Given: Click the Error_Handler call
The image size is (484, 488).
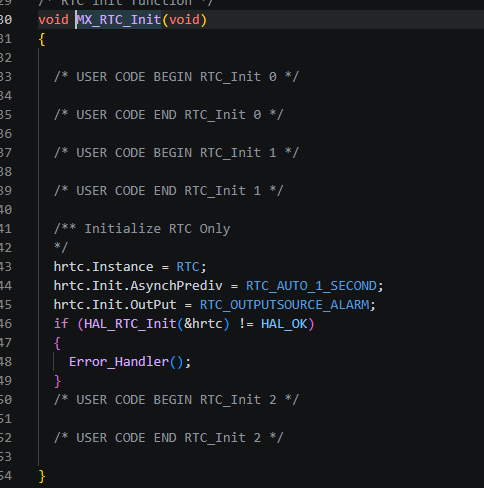Looking at the screenshot, I should (119, 362).
